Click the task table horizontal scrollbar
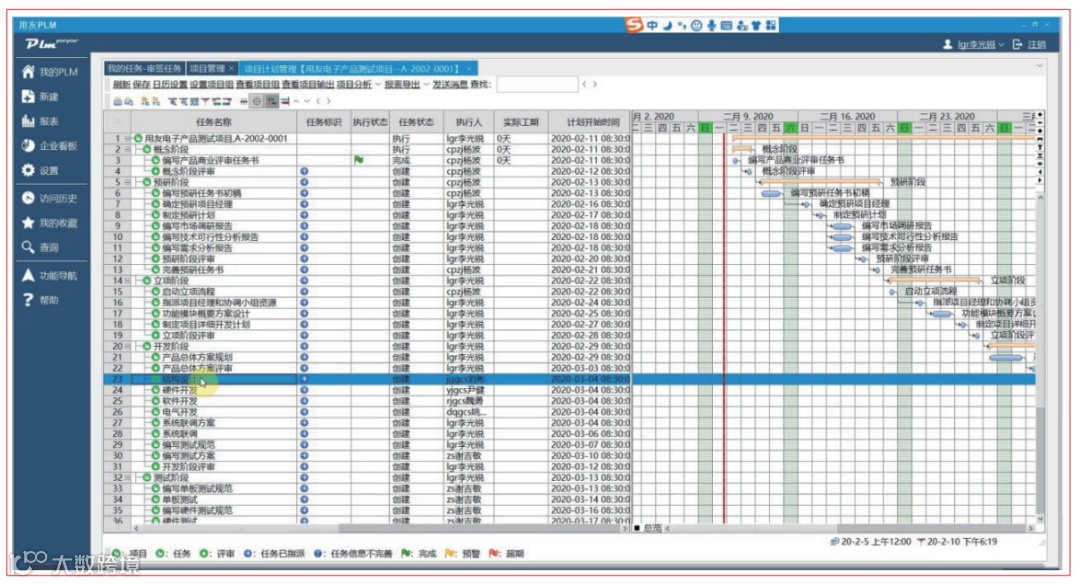 click(379, 528)
